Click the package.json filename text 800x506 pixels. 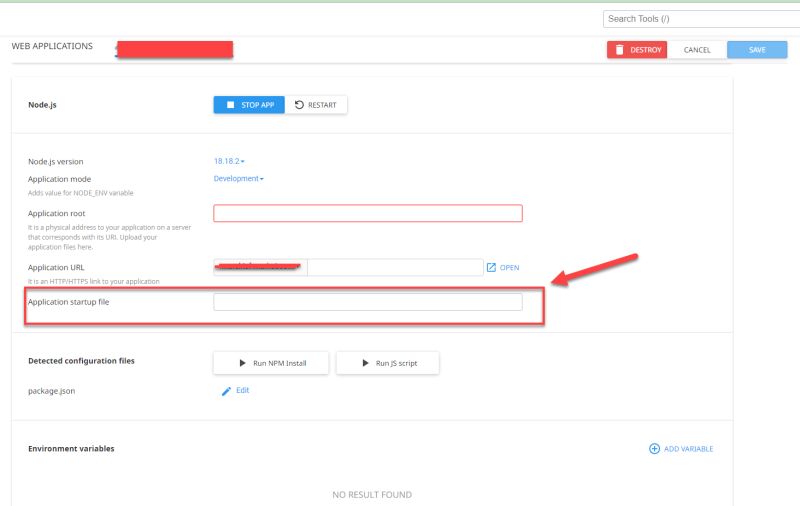(x=52, y=391)
